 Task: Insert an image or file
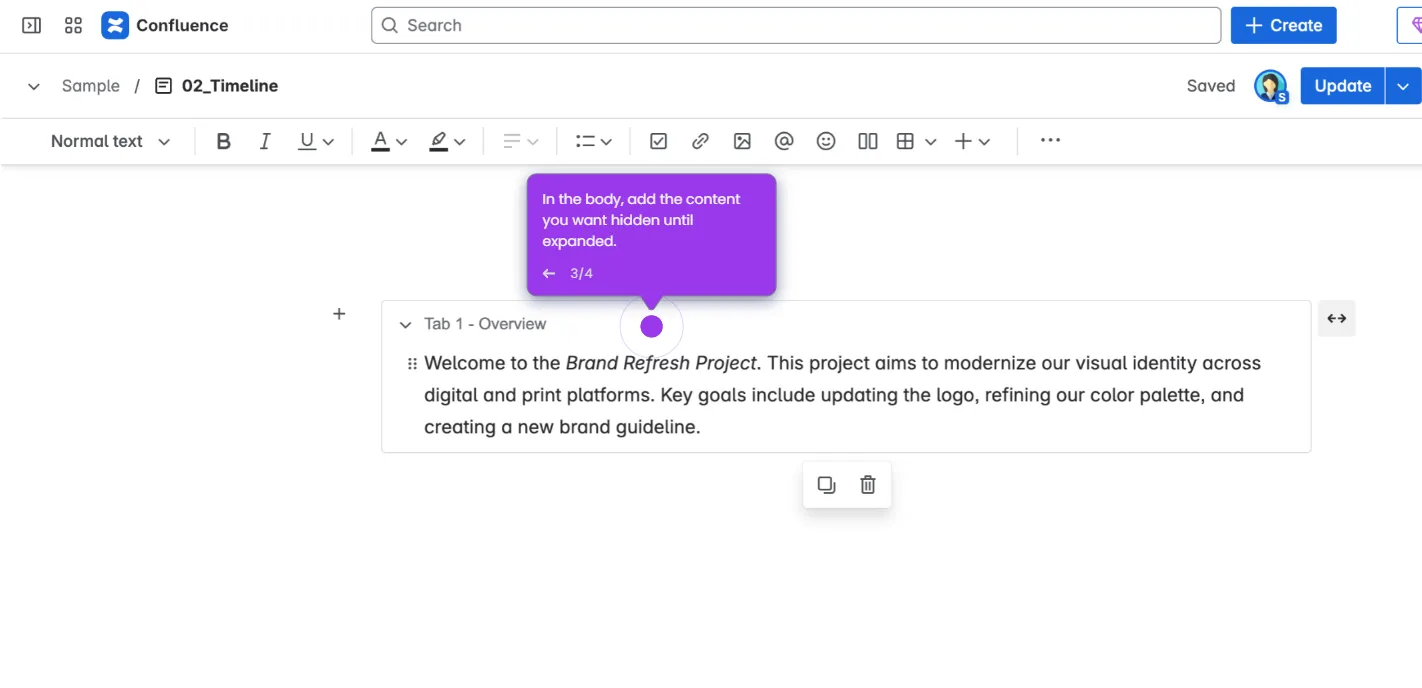click(742, 141)
